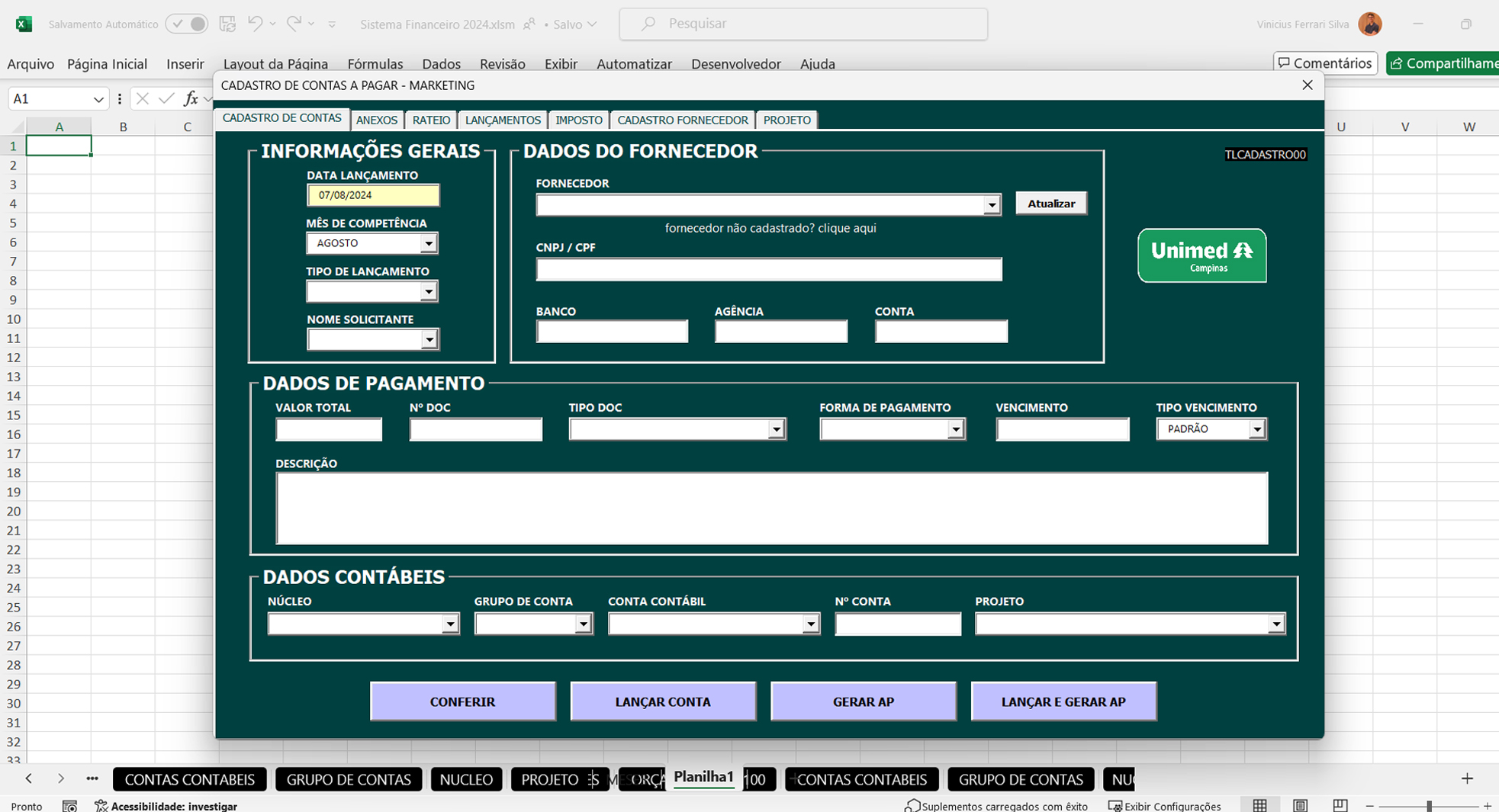Expand the Tipo de Lançamento dropdown

click(429, 291)
